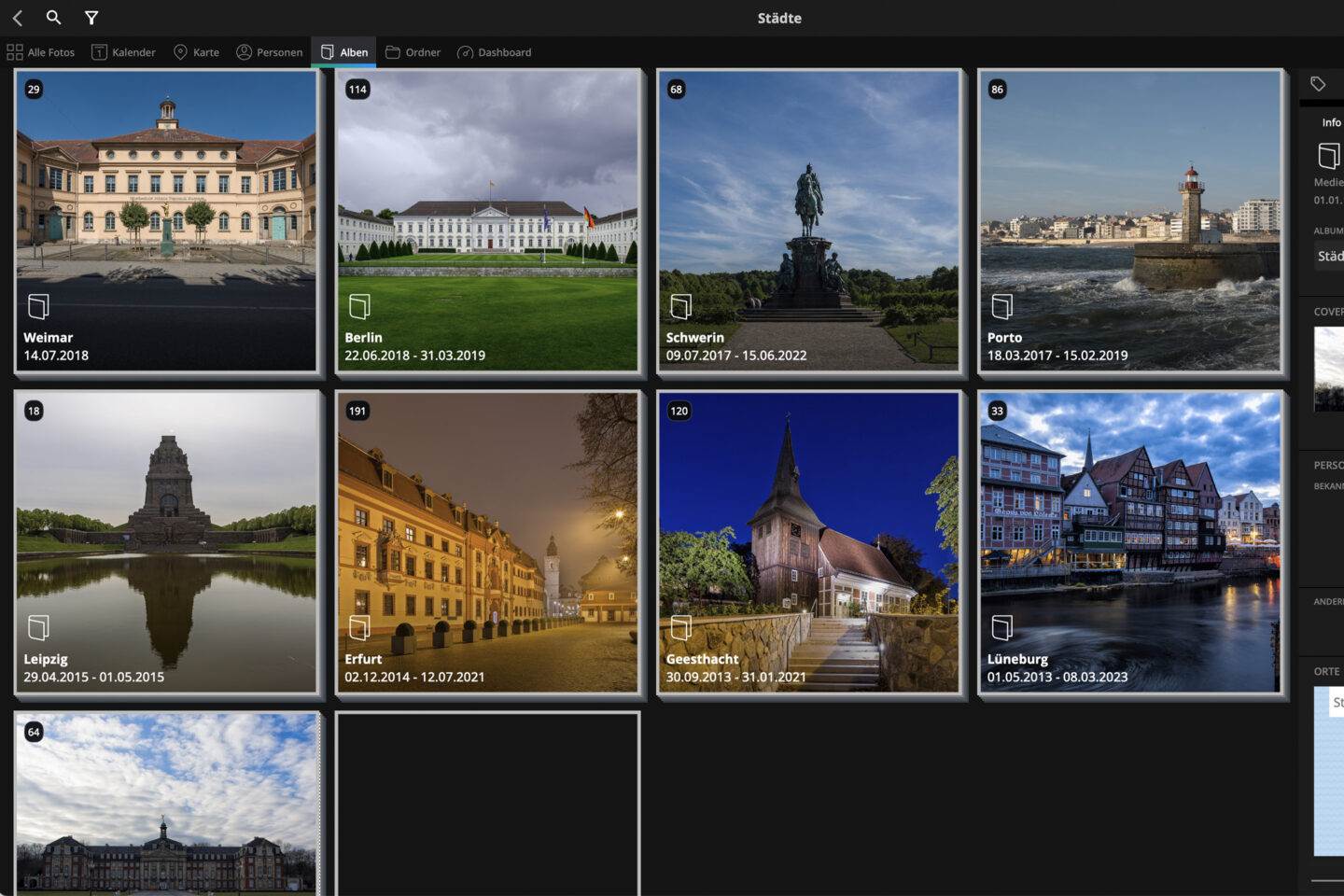Image resolution: width=1344 pixels, height=896 pixels.
Task: Navigate back using the left arrow
Action: (x=17, y=17)
